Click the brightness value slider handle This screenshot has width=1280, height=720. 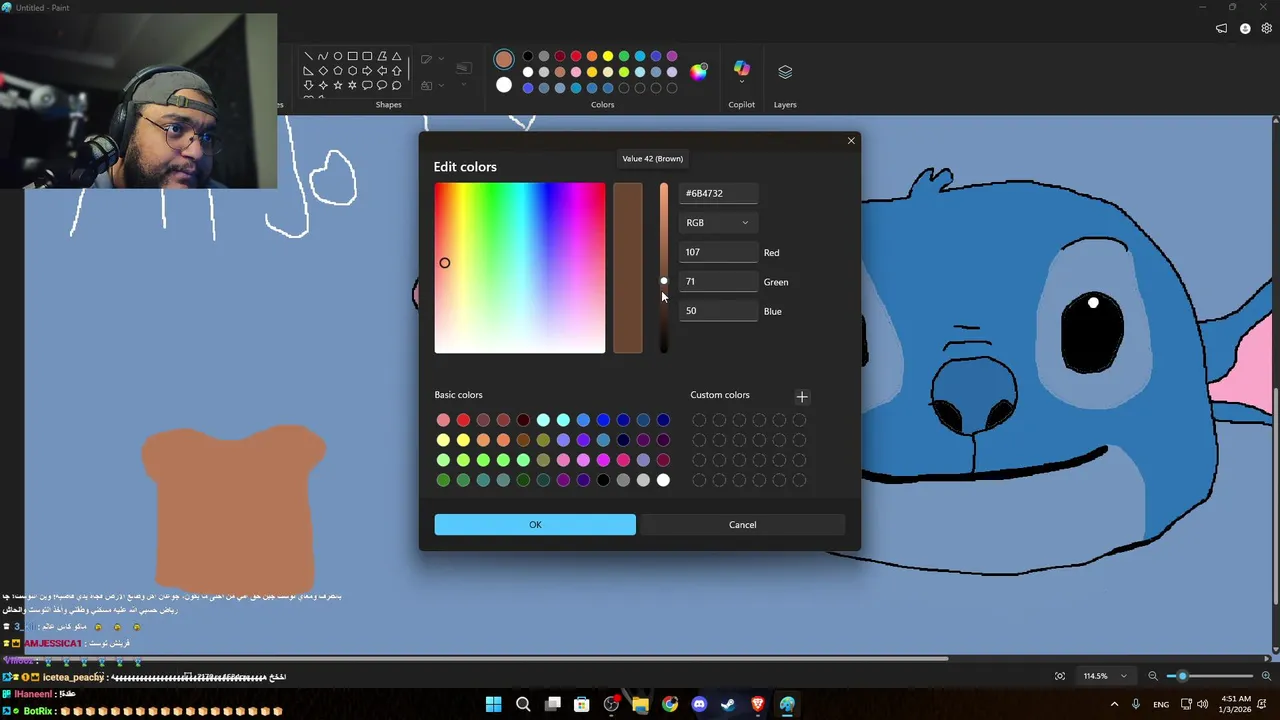(x=664, y=281)
